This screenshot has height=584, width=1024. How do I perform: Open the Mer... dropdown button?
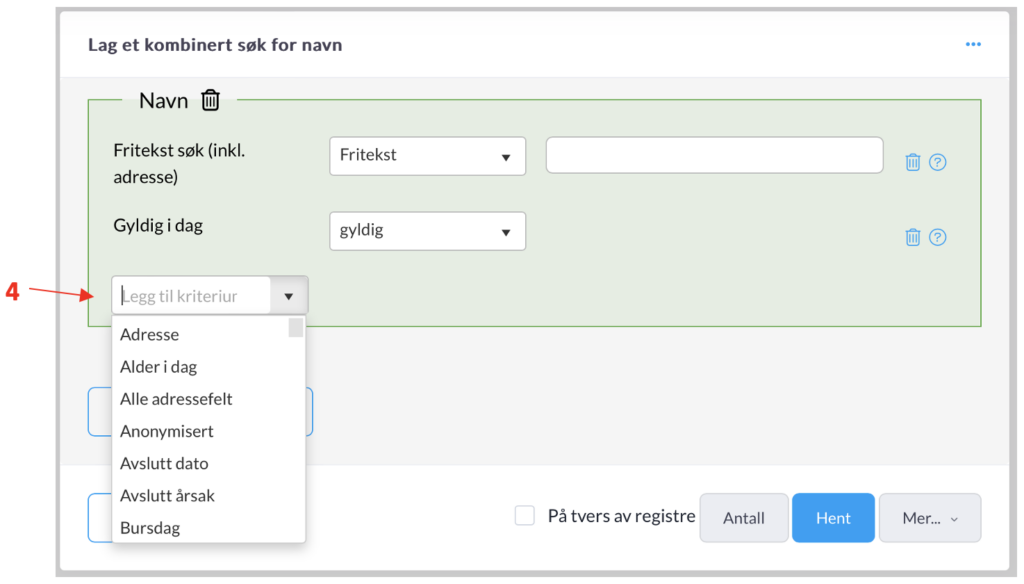(x=929, y=518)
